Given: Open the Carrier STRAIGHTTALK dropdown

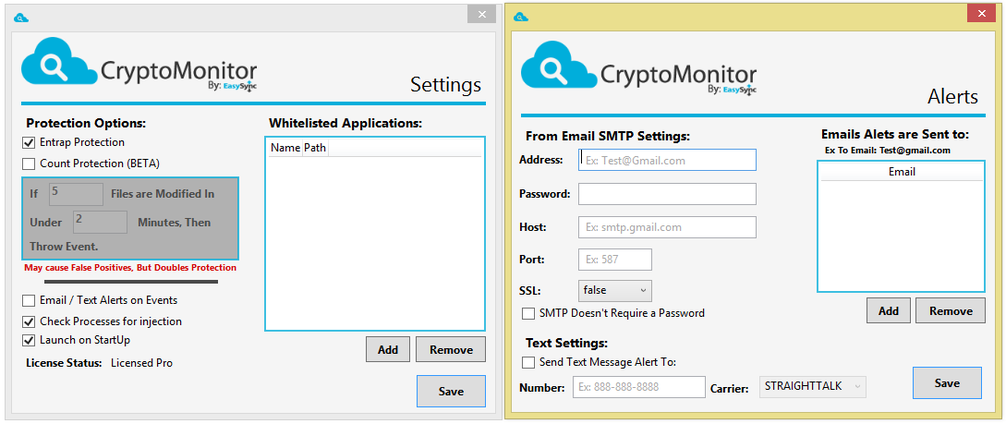Looking at the screenshot, I should (812, 386).
